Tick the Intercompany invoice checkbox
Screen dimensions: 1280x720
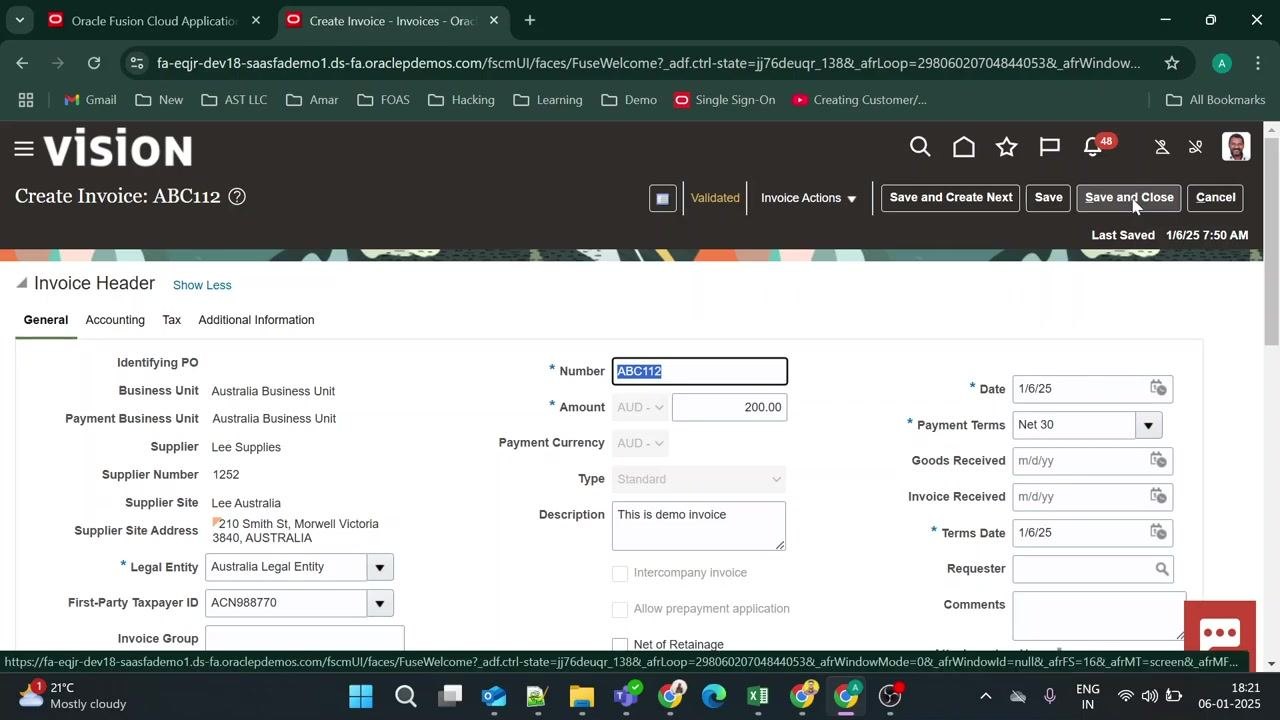(x=620, y=574)
